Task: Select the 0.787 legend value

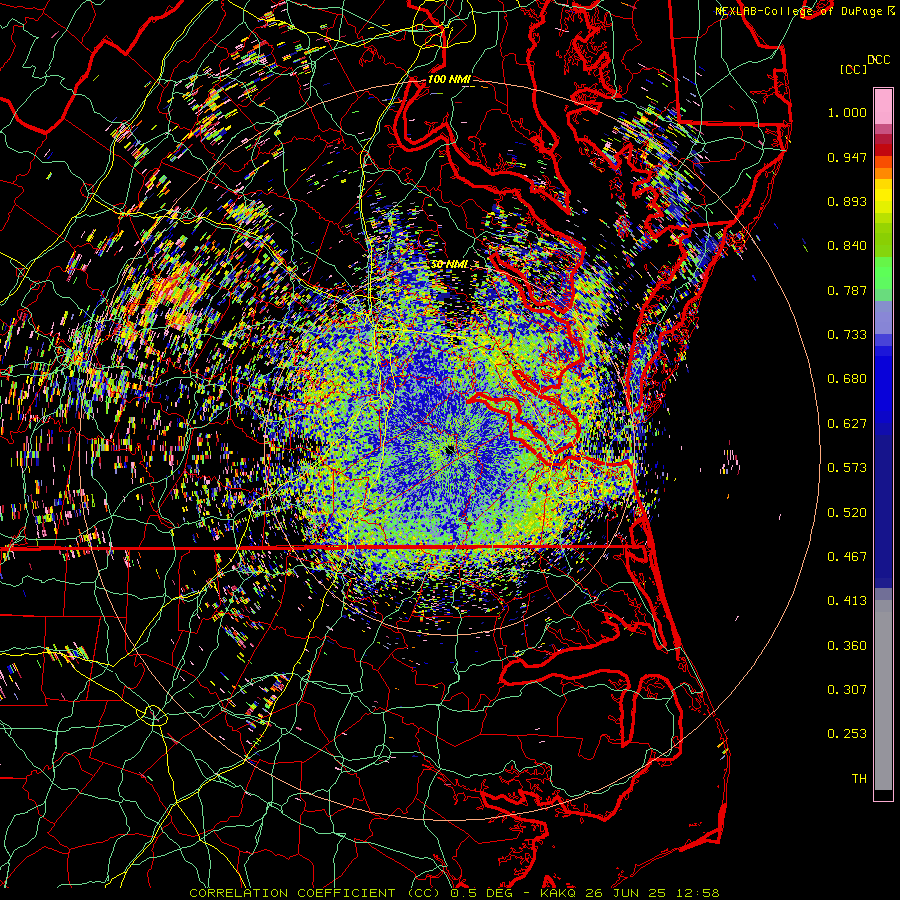Action: click(x=847, y=290)
